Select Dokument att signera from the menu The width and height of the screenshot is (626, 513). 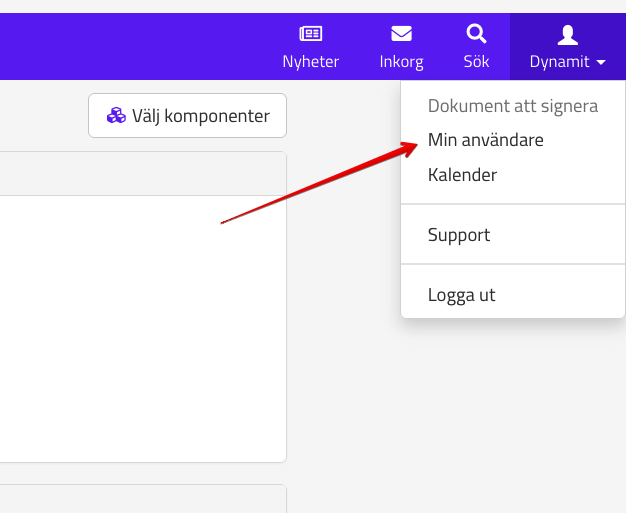point(512,106)
